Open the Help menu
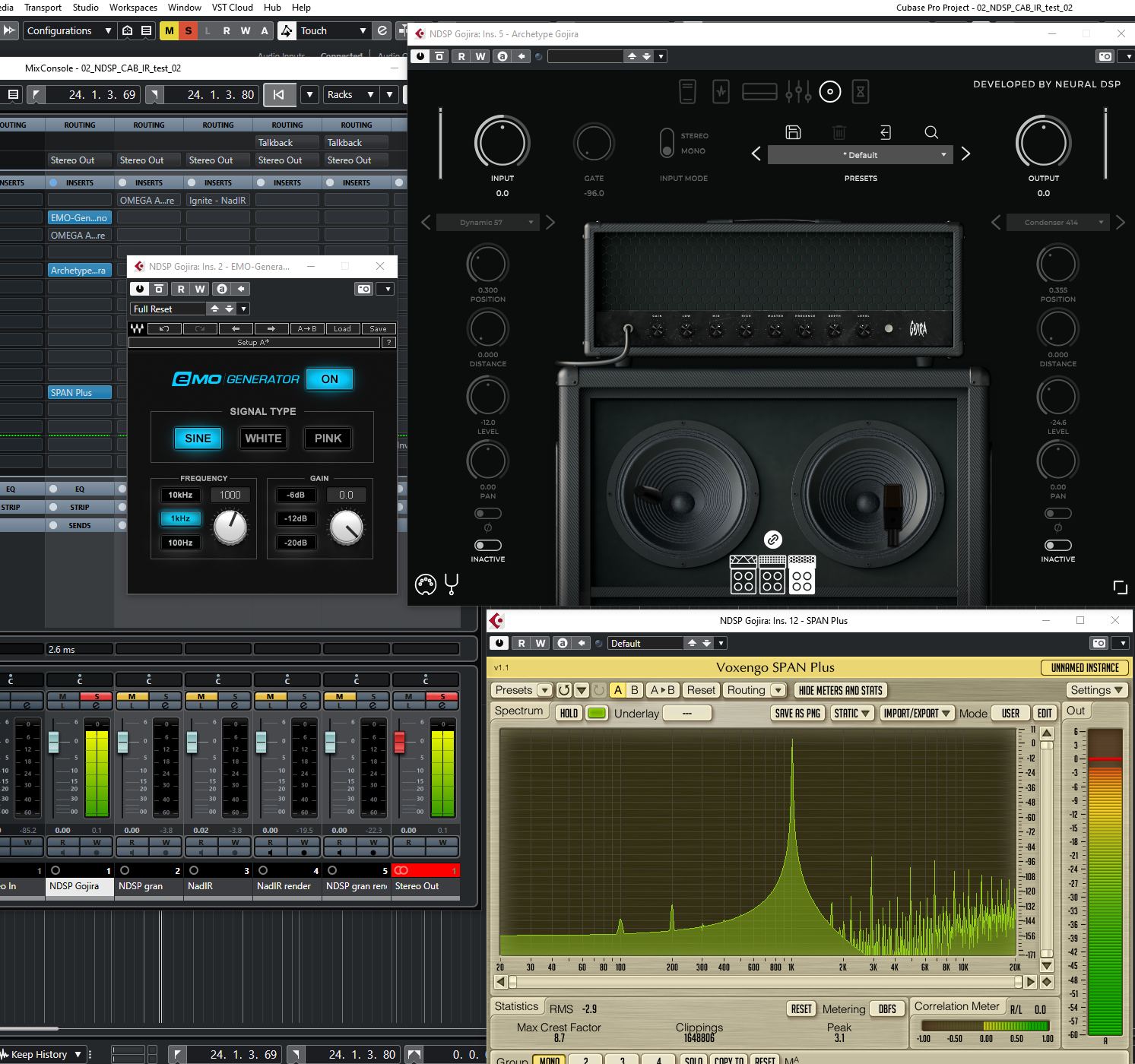The image size is (1135, 1064). pyautogui.click(x=302, y=8)
